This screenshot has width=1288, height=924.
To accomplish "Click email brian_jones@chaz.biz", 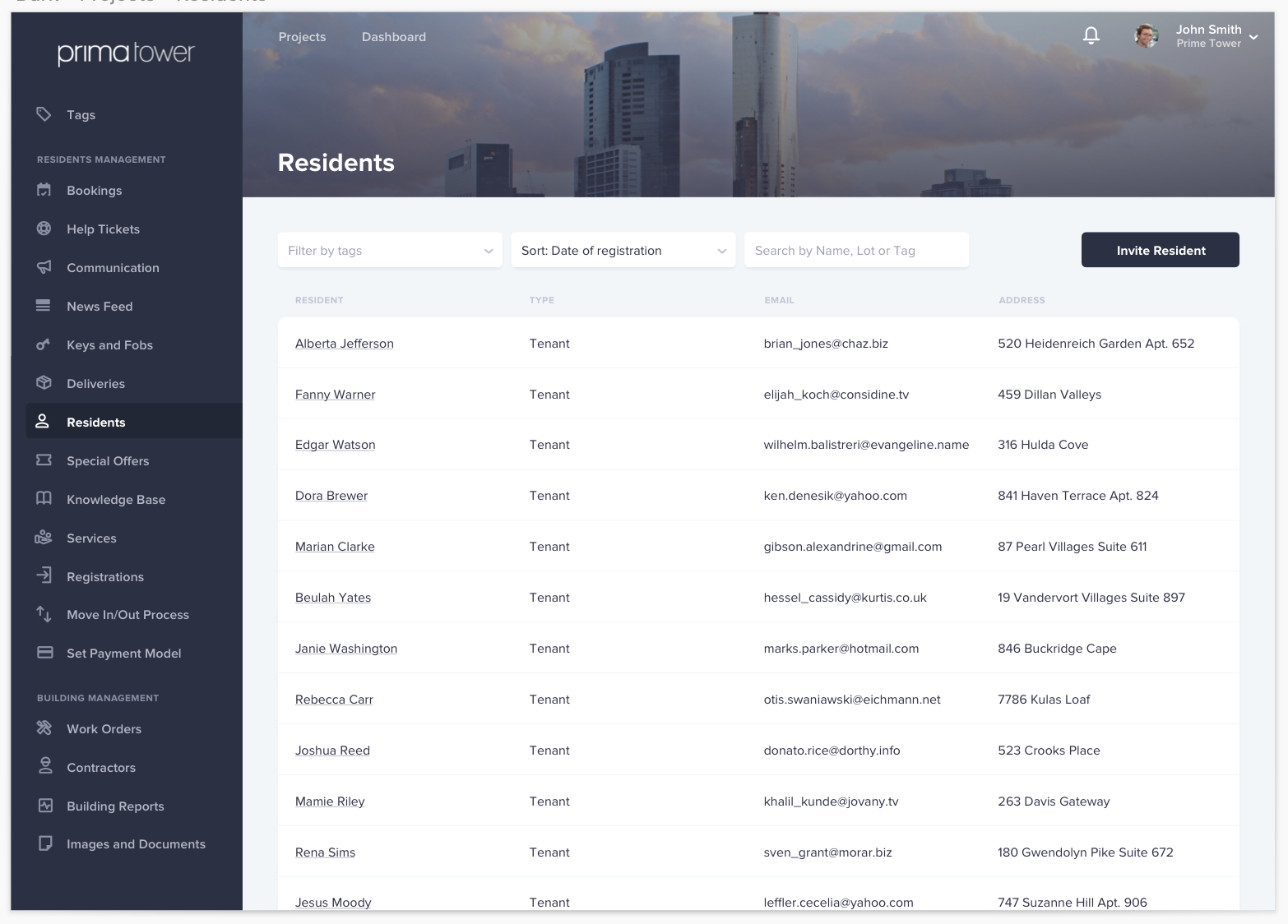I will [x=826, y=344].
